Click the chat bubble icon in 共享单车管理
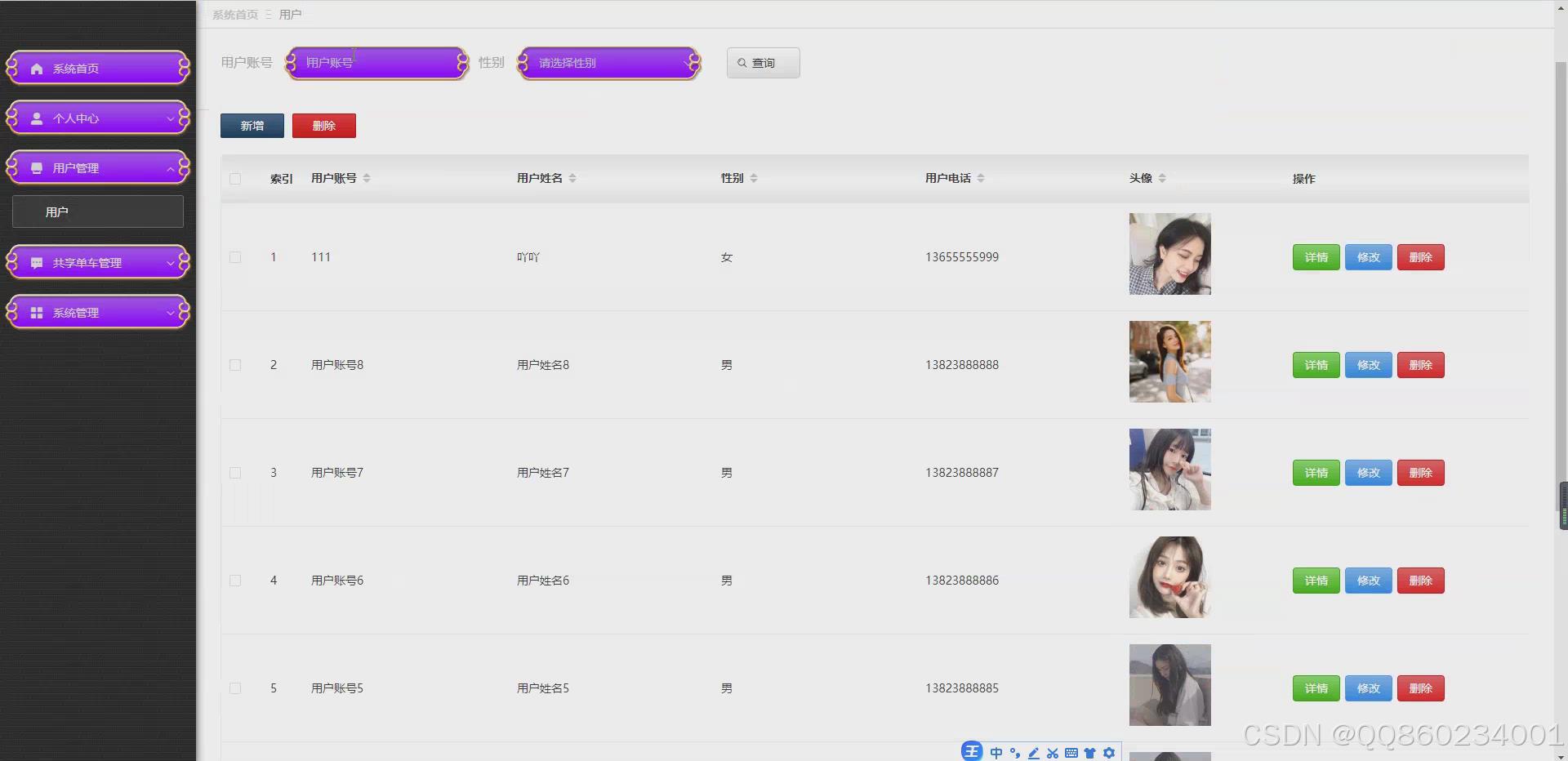 click(37, 263)
